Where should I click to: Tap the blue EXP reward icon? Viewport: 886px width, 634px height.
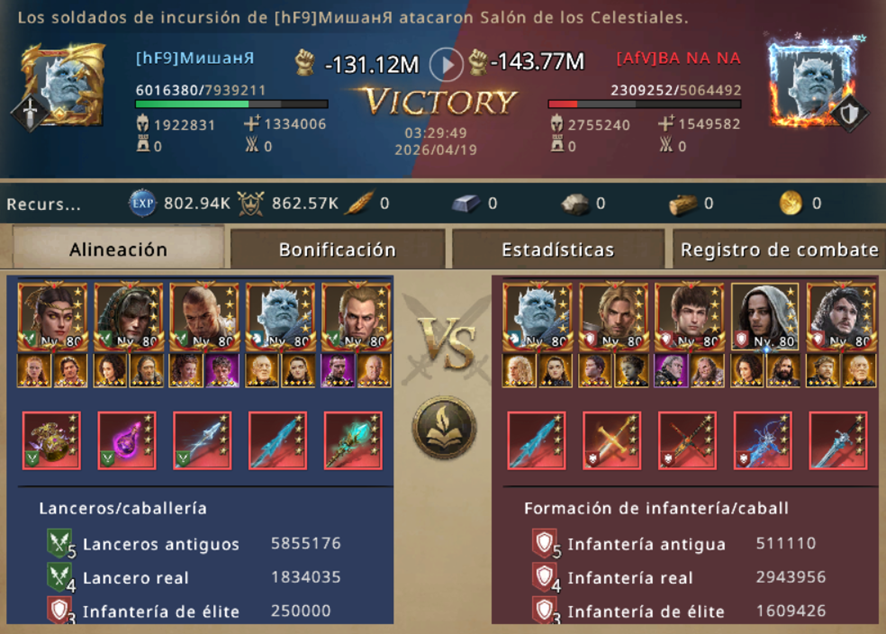point(142,203)
